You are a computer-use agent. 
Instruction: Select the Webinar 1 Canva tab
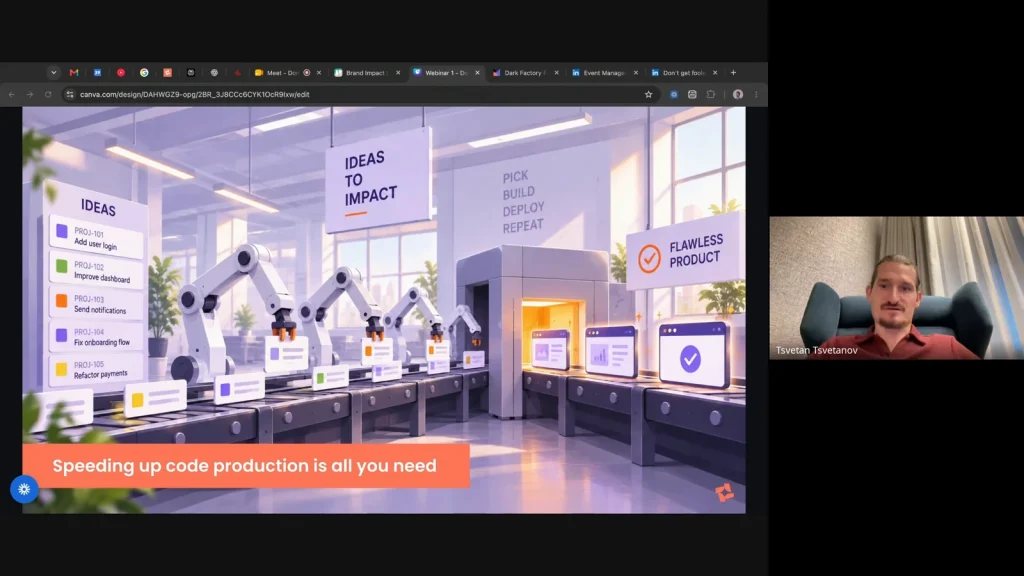(445, 72)
